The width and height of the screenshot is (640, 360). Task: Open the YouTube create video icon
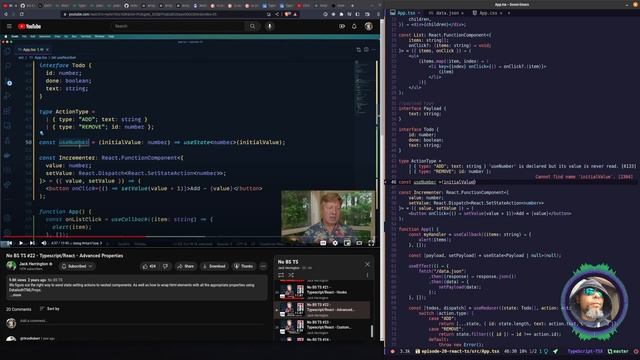(342, 27)
